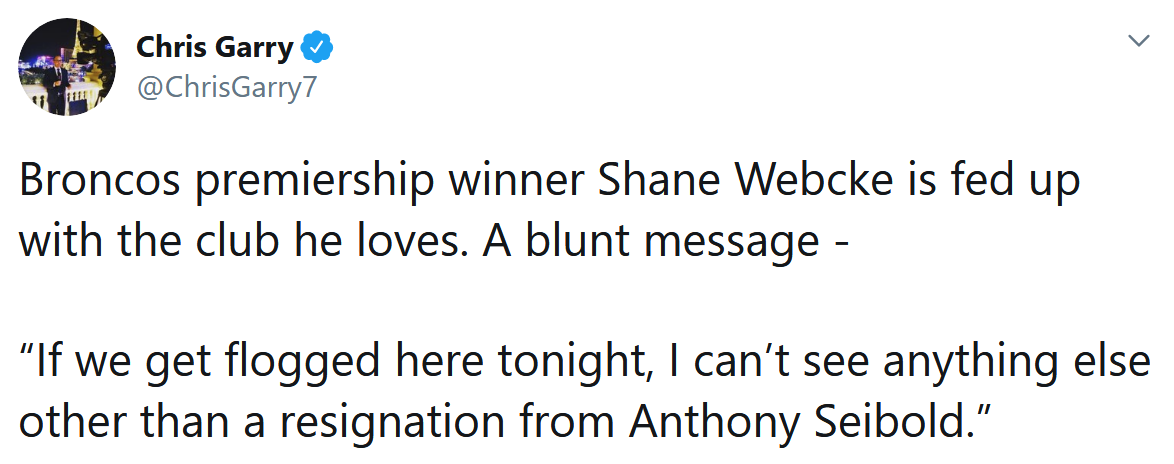Image resolution: width=1174 pixels, height=464 pixels.
Task: Click the word Broncos in the tweet
Action: coord(100,183)
